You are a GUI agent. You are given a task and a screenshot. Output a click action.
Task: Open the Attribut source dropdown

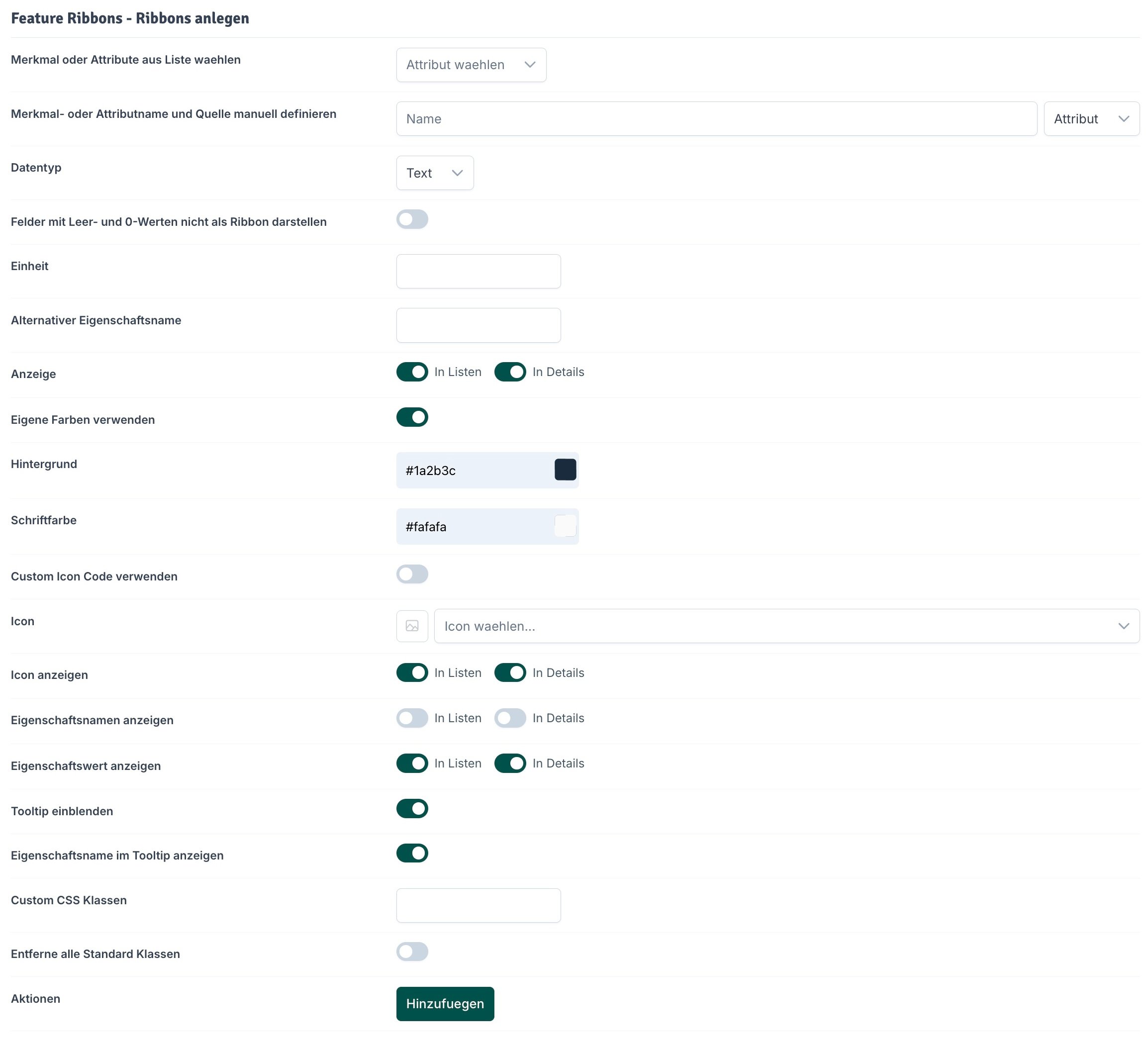(x=1091, y=119)
